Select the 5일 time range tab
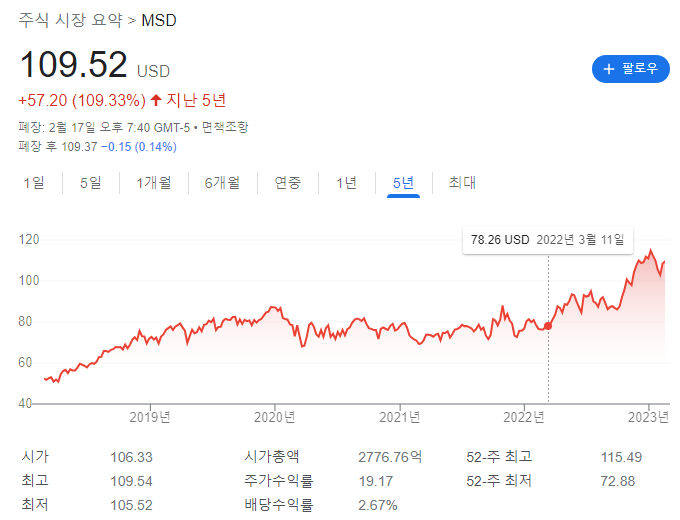The height and width of the screenshot is (520, 680). click(x=91, y=183)
